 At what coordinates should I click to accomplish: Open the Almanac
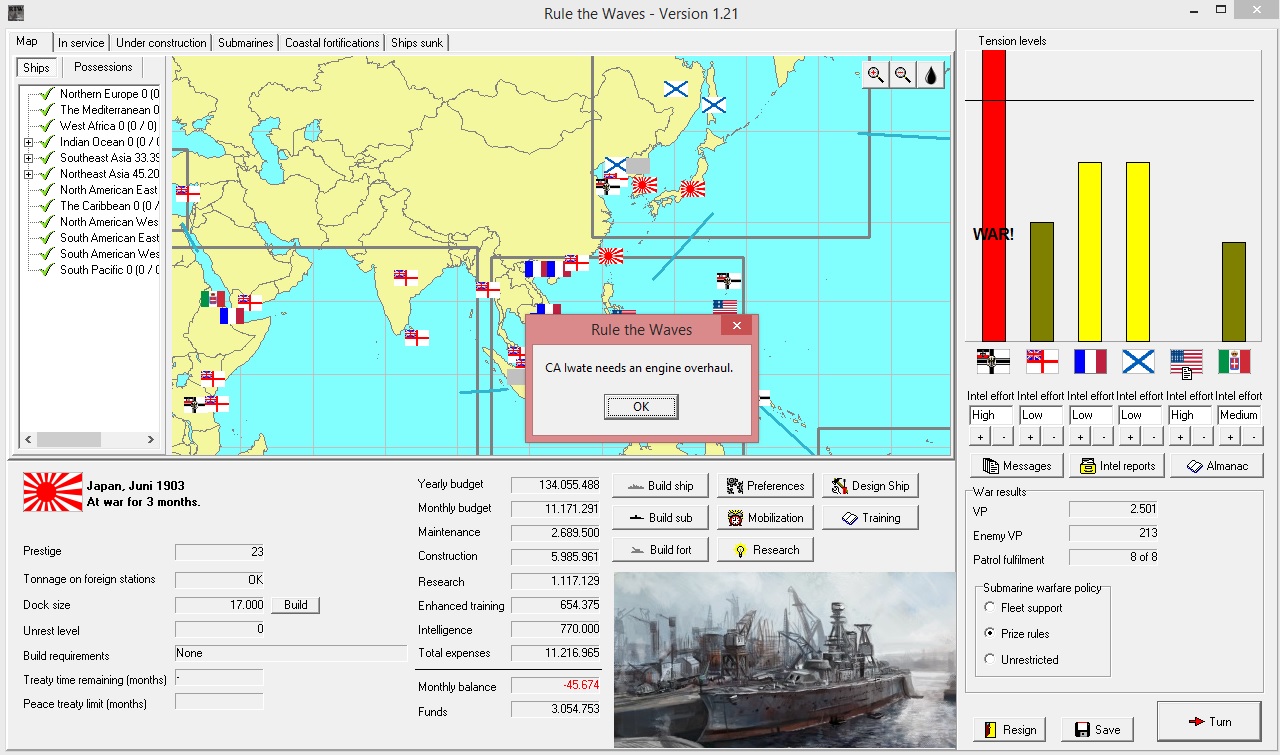click(1218, 466)
